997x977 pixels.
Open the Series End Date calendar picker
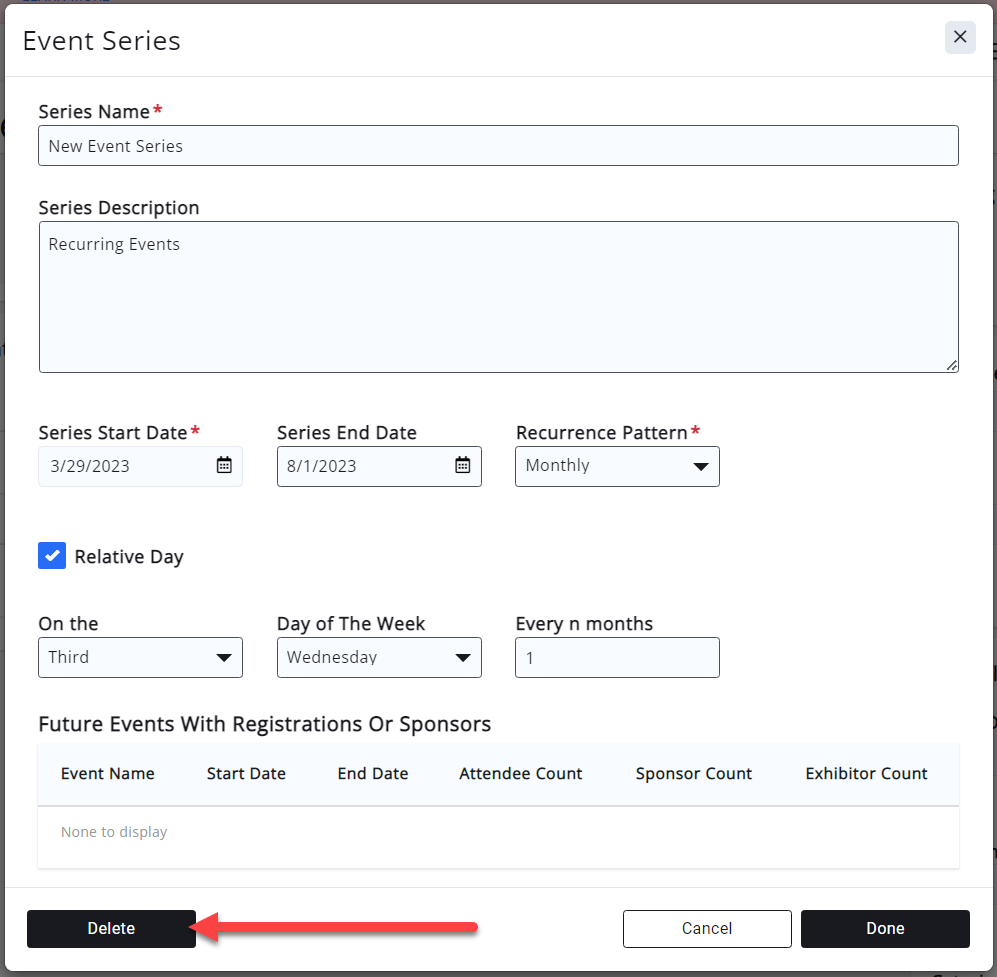click(462, 465)
